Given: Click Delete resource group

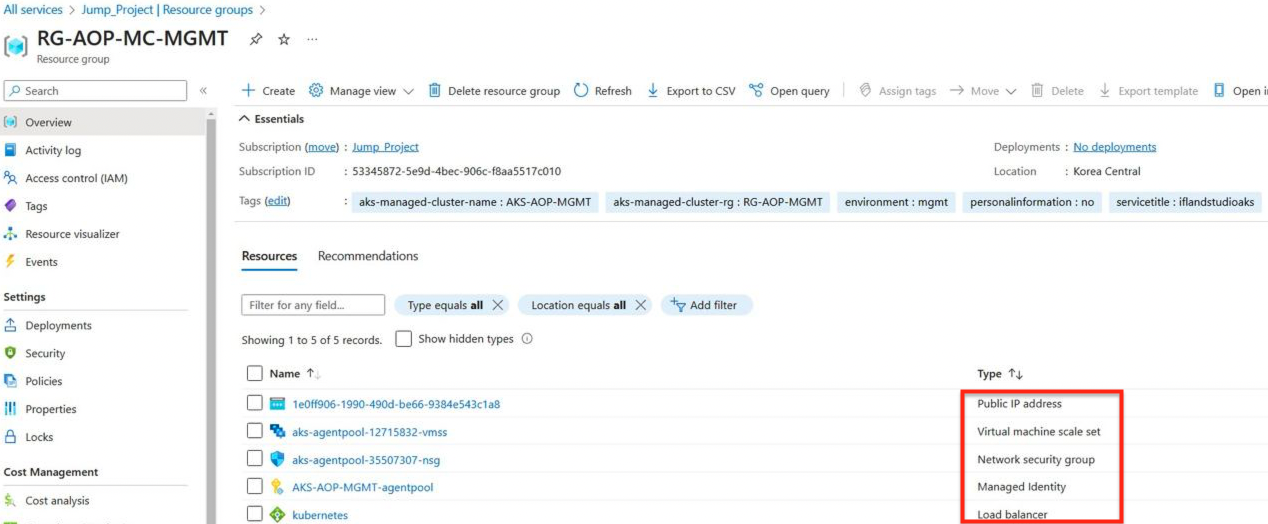Looking at the screenshot, I should [494, 91].
